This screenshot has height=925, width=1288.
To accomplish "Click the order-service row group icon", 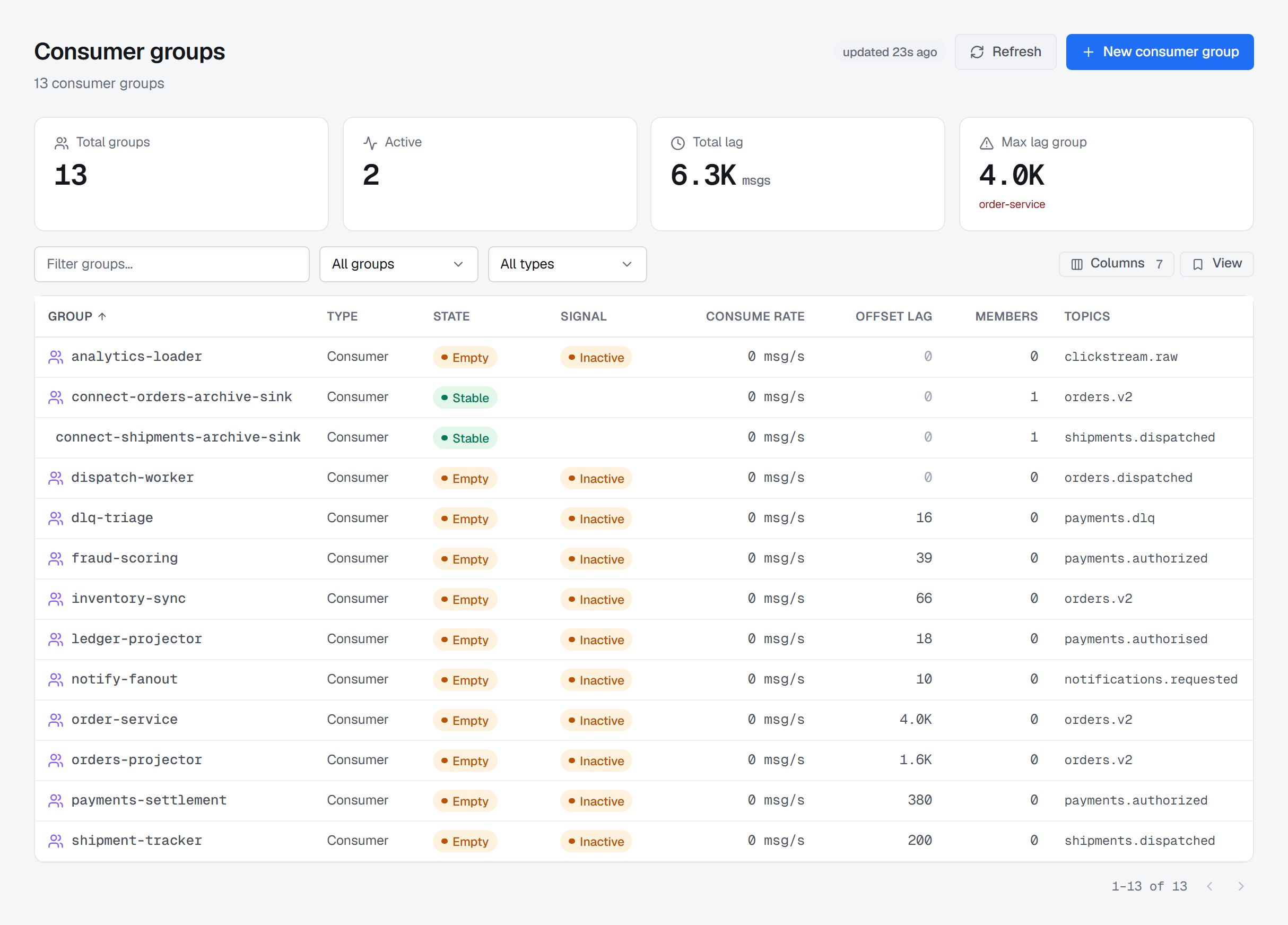I will pyautogui.click(x=56, y=720).
